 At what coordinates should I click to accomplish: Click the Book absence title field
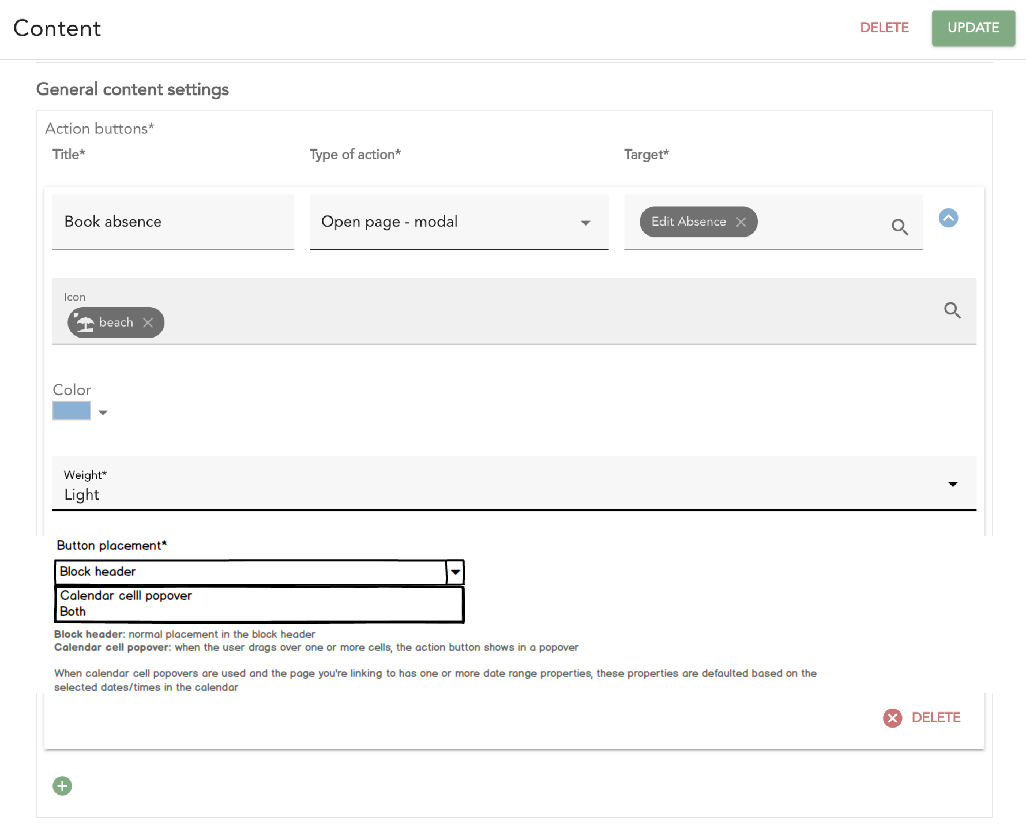click(x=172, y=222)
